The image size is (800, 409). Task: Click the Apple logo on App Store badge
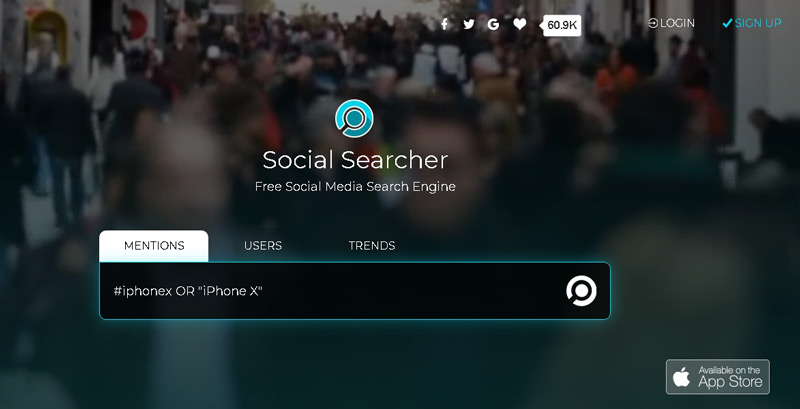point(682,377)
